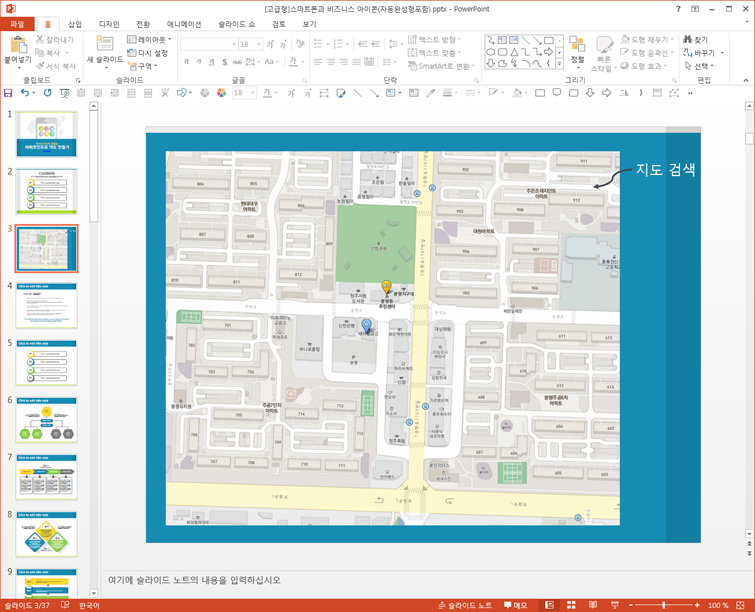
Task: Open the Layout (레이아웃) dropdown
Action: [149, 39]
